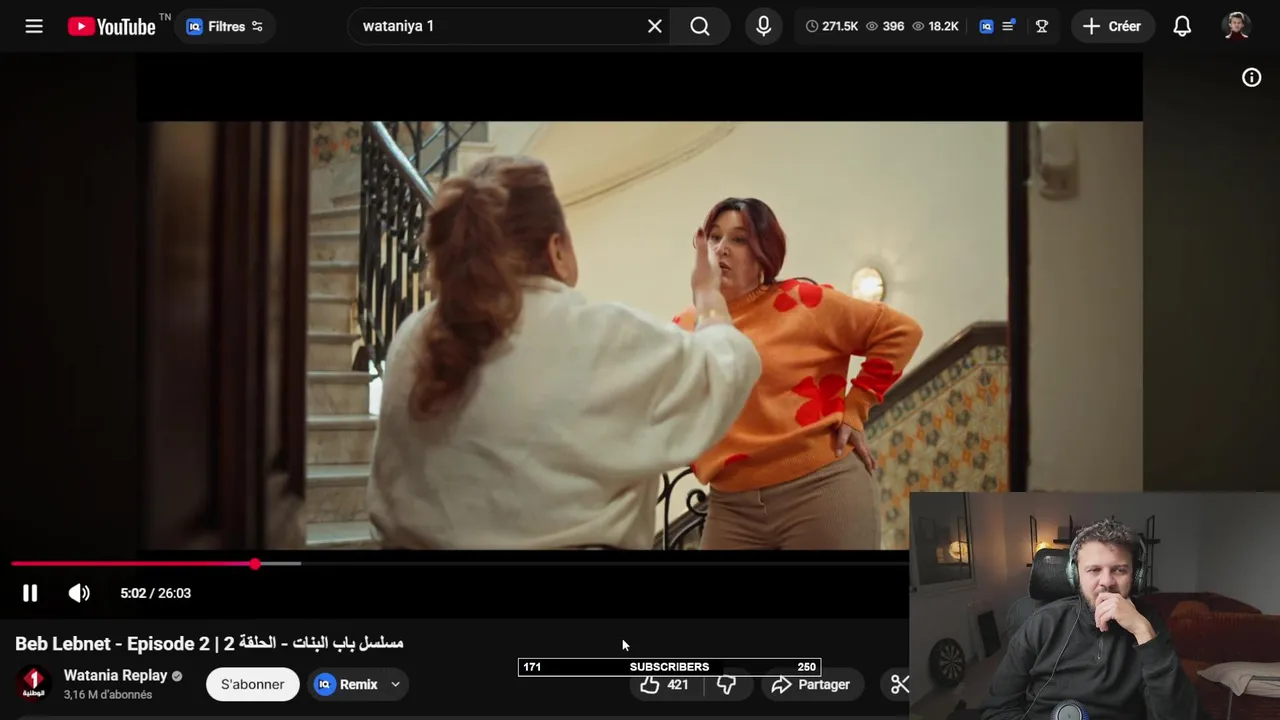
Task: Pause the video
Action: tap(30, 593)
